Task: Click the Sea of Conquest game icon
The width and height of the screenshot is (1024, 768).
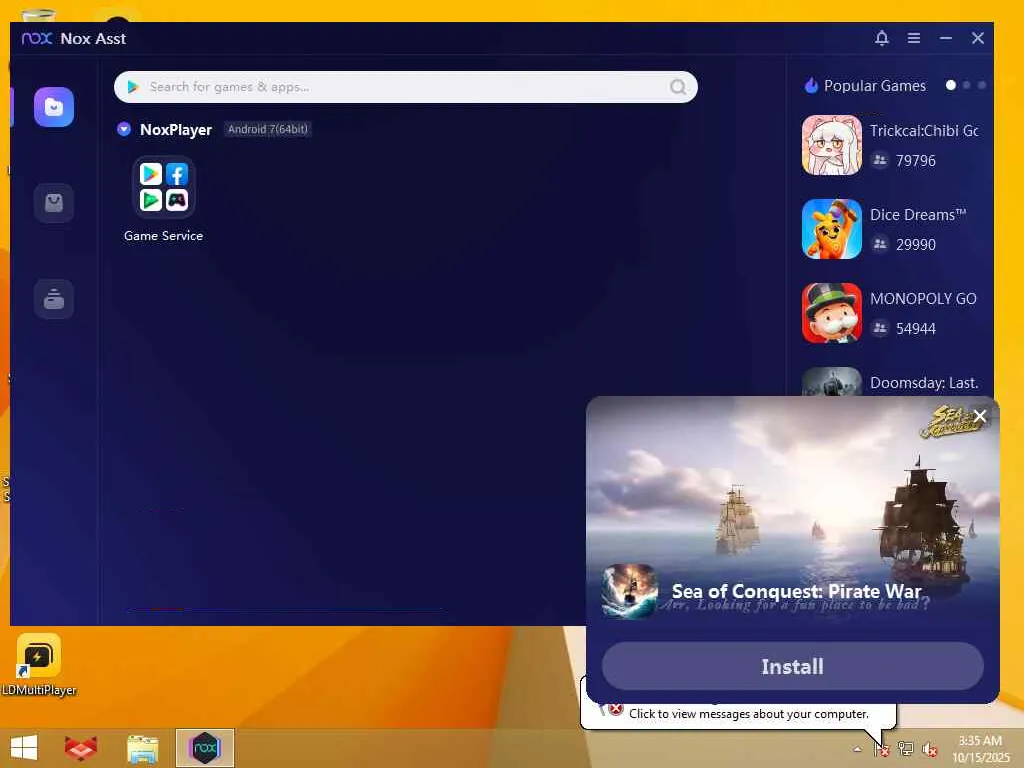Action: (x=630, y=591)
